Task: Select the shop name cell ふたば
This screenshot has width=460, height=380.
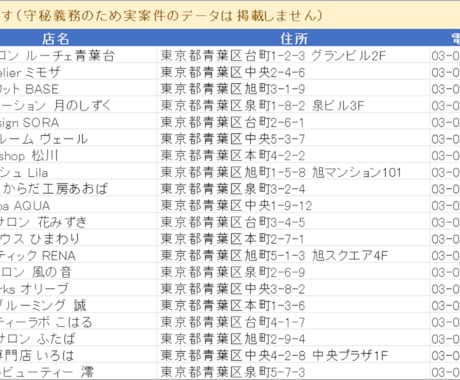Action: pyautogui.click(x=78, y=338)
